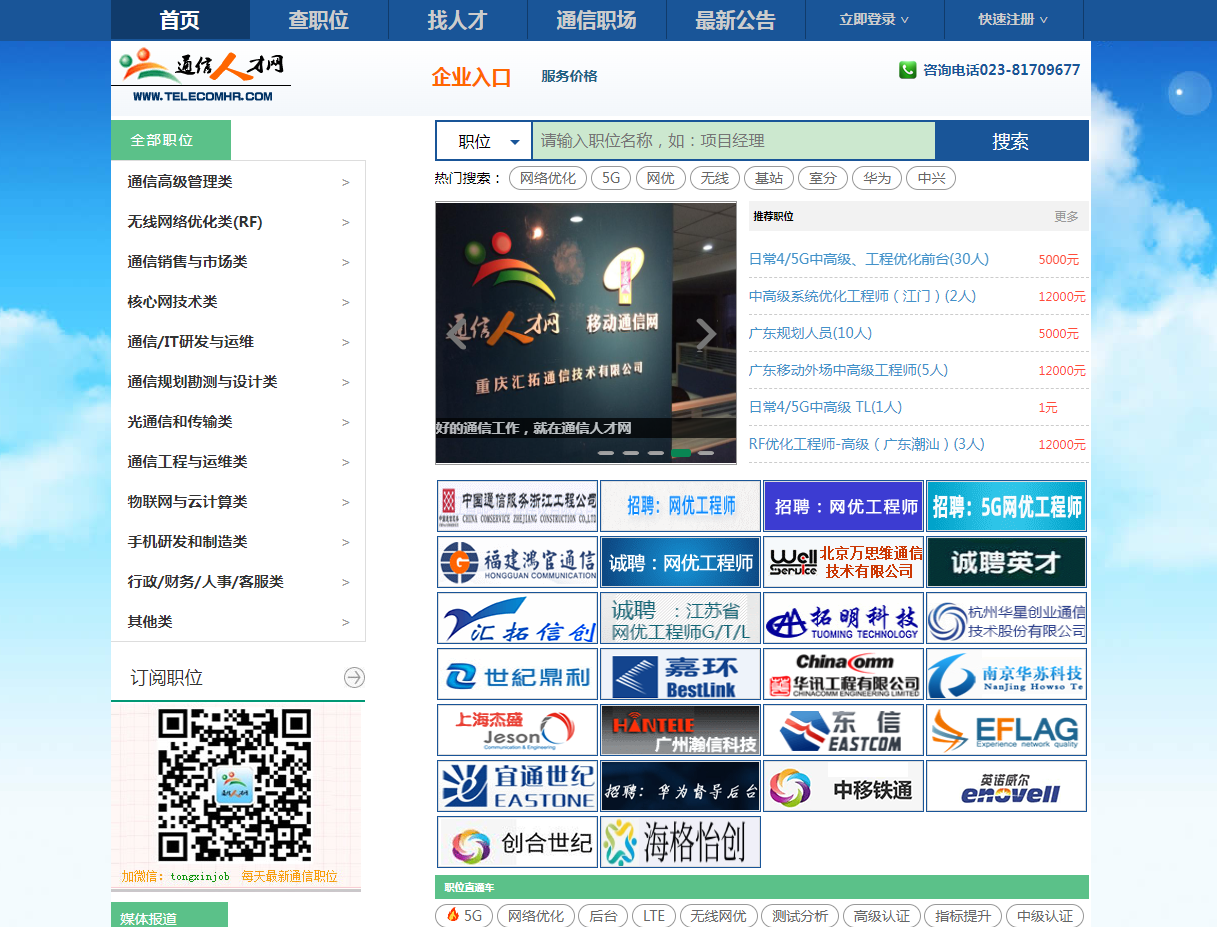Open the 企业入口 link
This screenshot has width=1217, height=927.
point(471,77)
